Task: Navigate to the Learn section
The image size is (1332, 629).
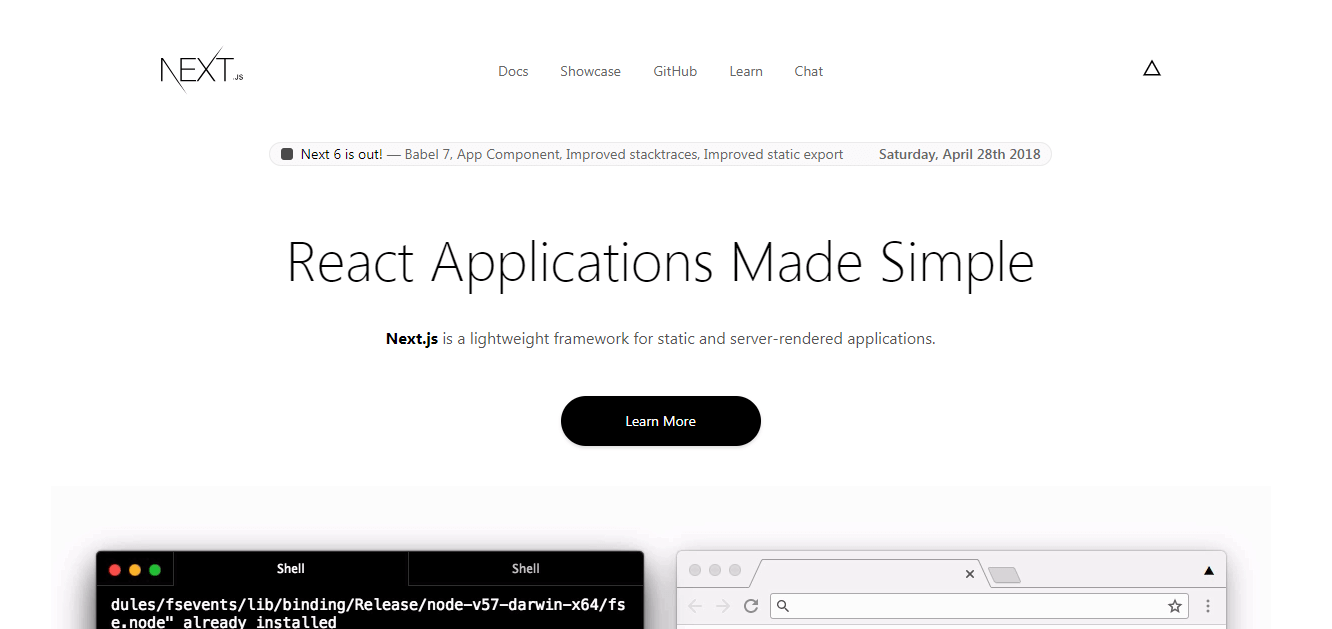Action: pyautogui.click(x=746, y=71)
